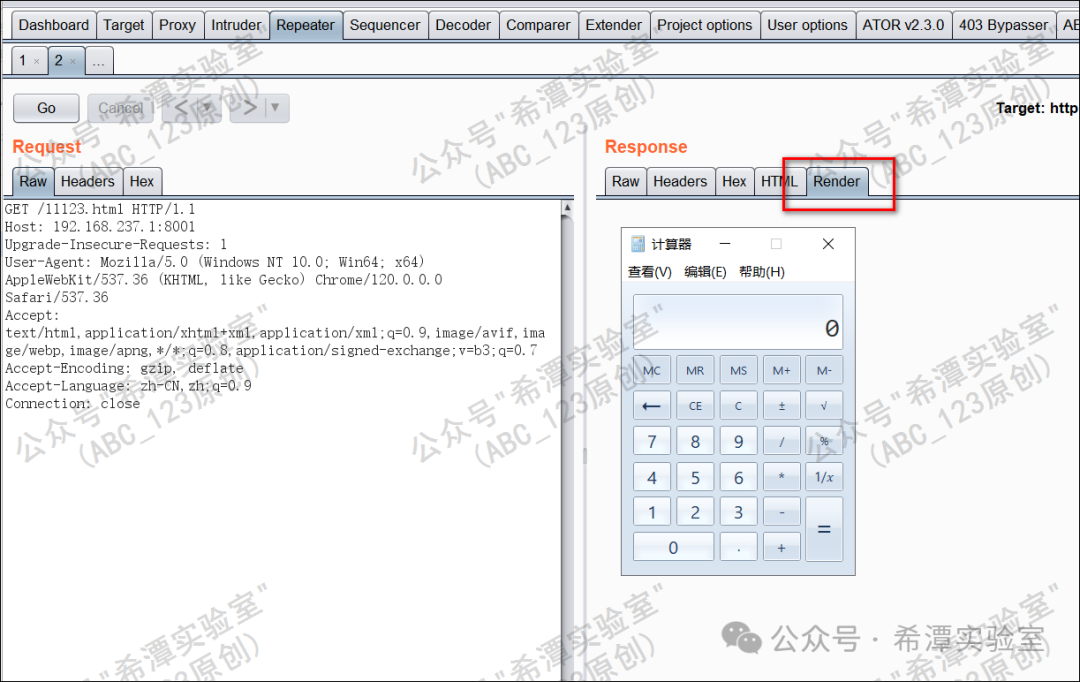Open forward history dropdown arrow
The height and width of the screenshot is (682, 1080).
(276, 107)
